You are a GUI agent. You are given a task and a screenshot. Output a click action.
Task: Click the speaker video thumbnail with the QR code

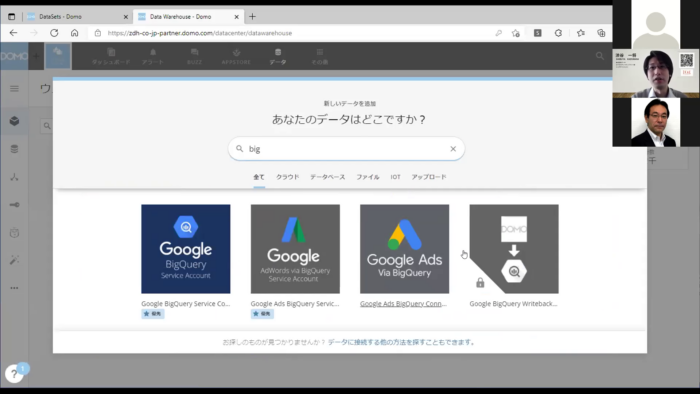pos(656,73)
